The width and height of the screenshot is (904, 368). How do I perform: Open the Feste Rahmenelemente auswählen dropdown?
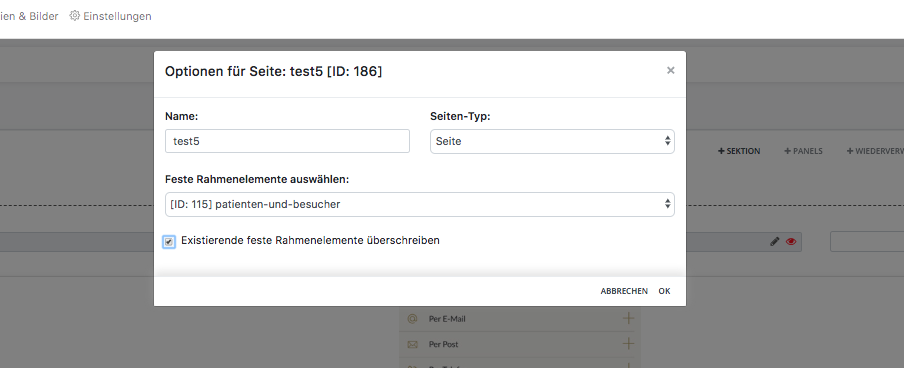420,204
